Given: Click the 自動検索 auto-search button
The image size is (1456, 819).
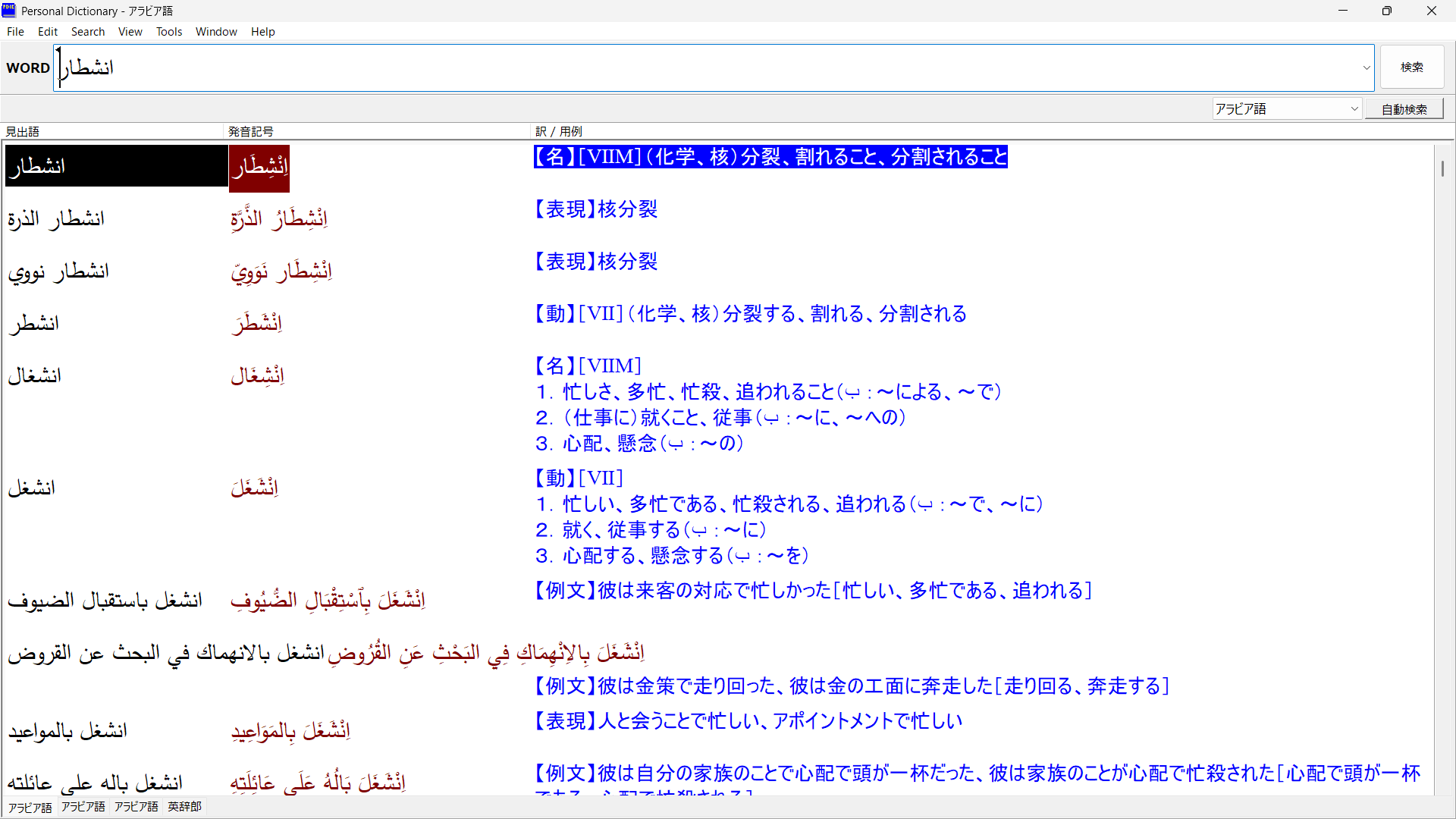Looking at the screenshot, I should pyautogui.click(x=1404, y=109).
